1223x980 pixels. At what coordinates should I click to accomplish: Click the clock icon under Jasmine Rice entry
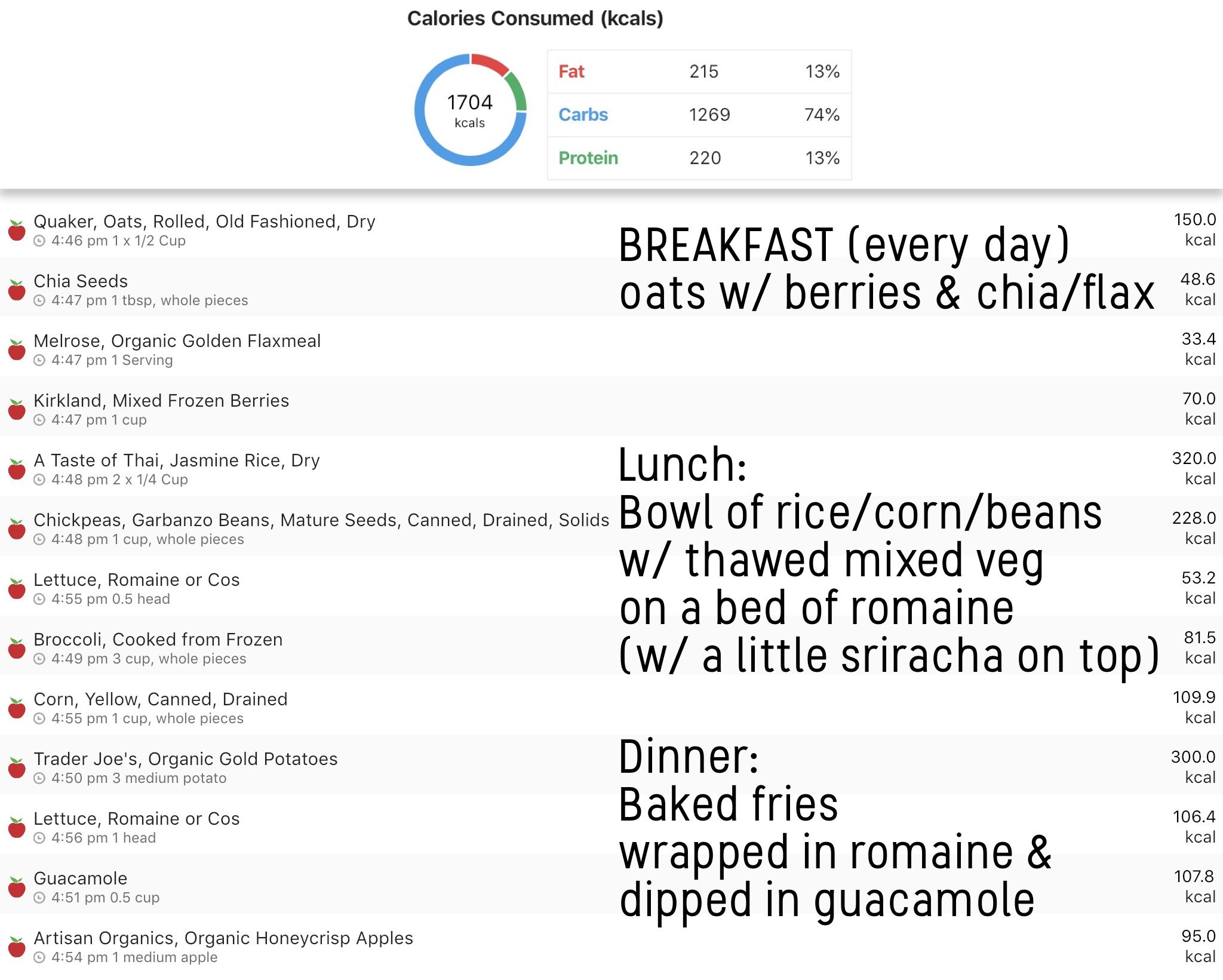tap(39, 480)
